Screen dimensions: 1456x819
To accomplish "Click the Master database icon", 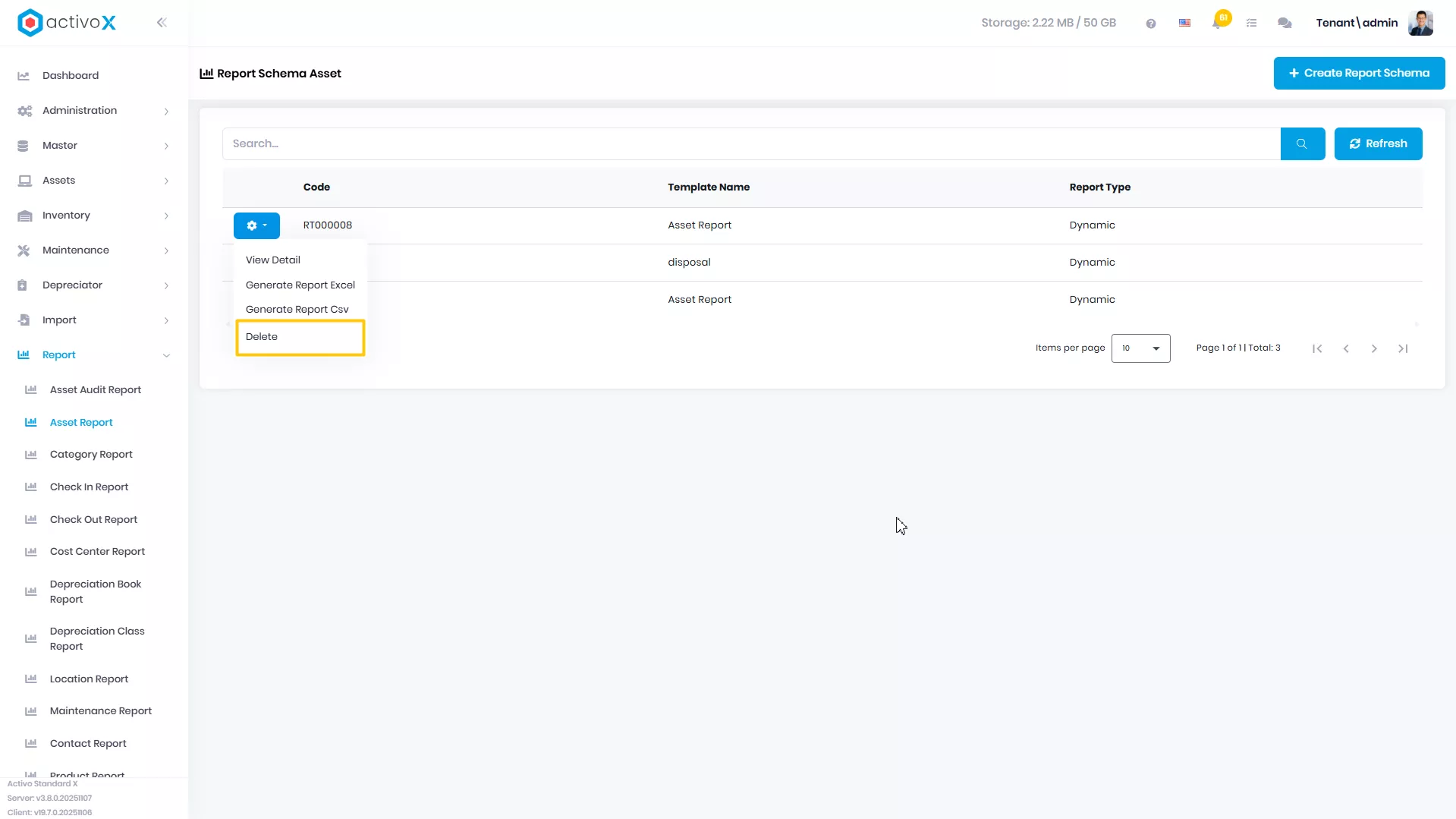I will pyautogui.click(x=23, y=146).
